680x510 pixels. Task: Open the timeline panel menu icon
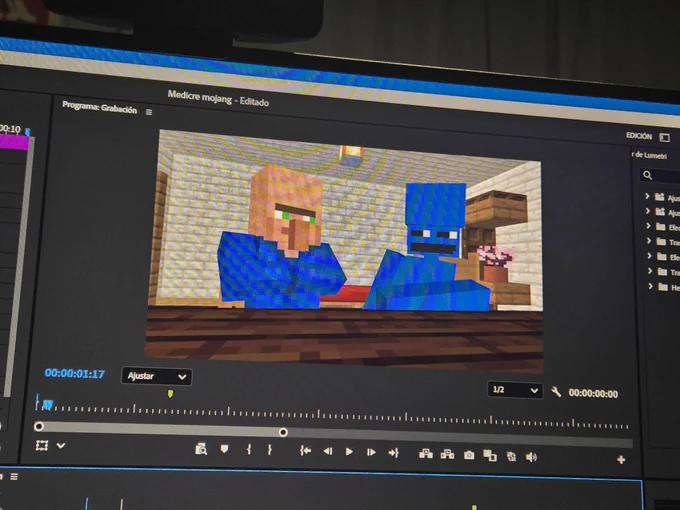pyautogui.click(x=14, y=477)
